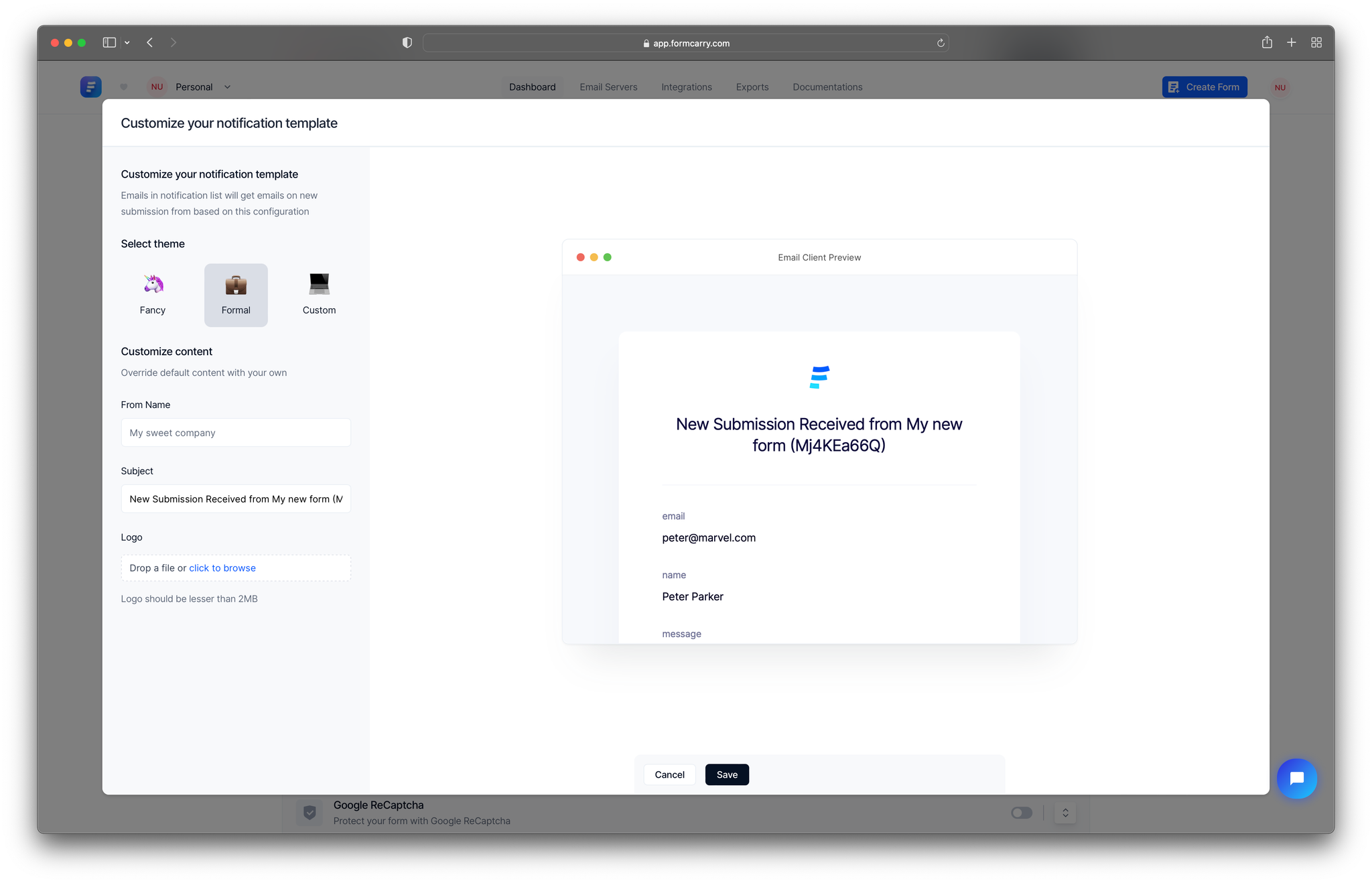Click the heart icon next to formcarry logo

point(123,86)
